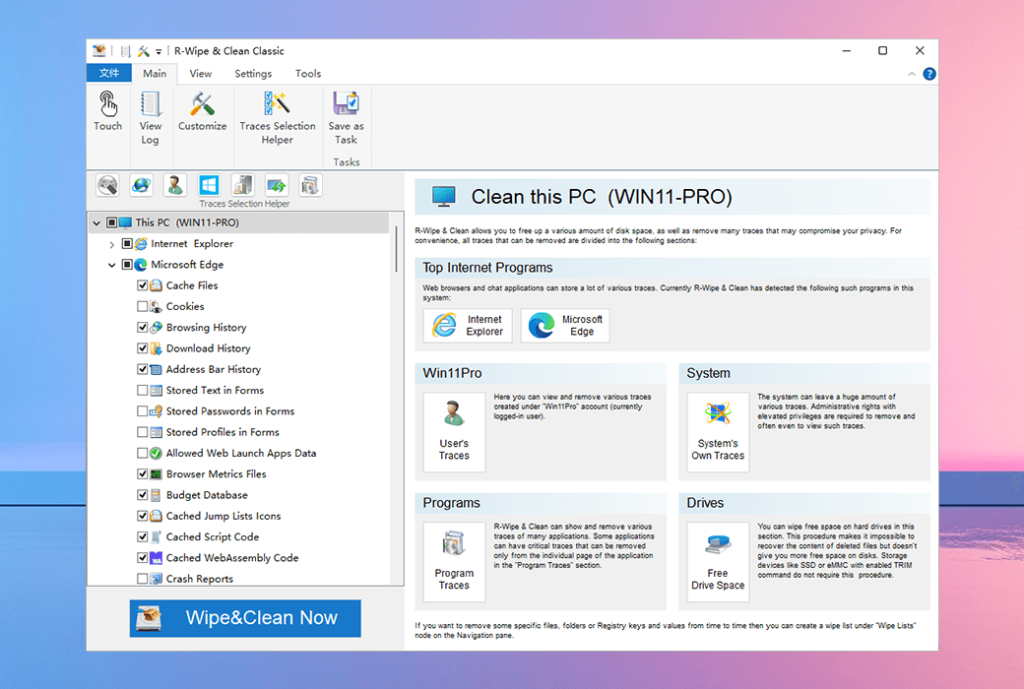Open the Microsoft Edge tile
Screen dimensions: 1024x689
565,325
